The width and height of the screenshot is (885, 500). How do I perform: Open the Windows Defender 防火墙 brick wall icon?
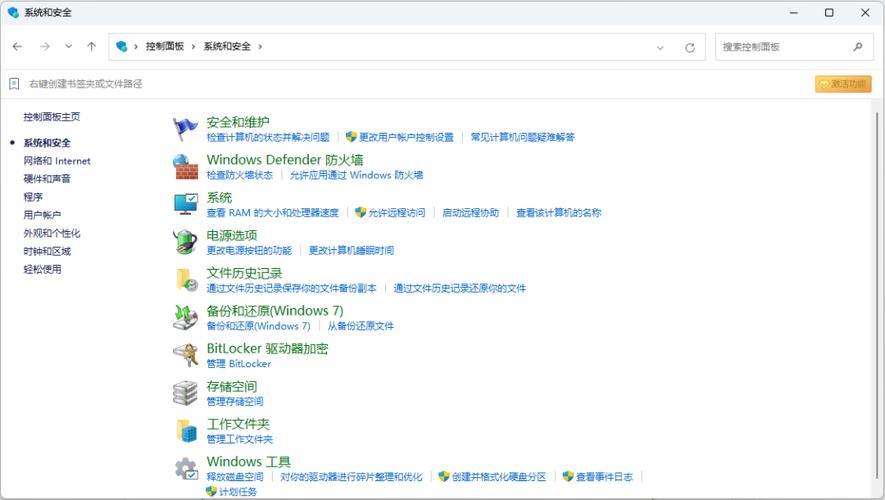click(186, 166)
